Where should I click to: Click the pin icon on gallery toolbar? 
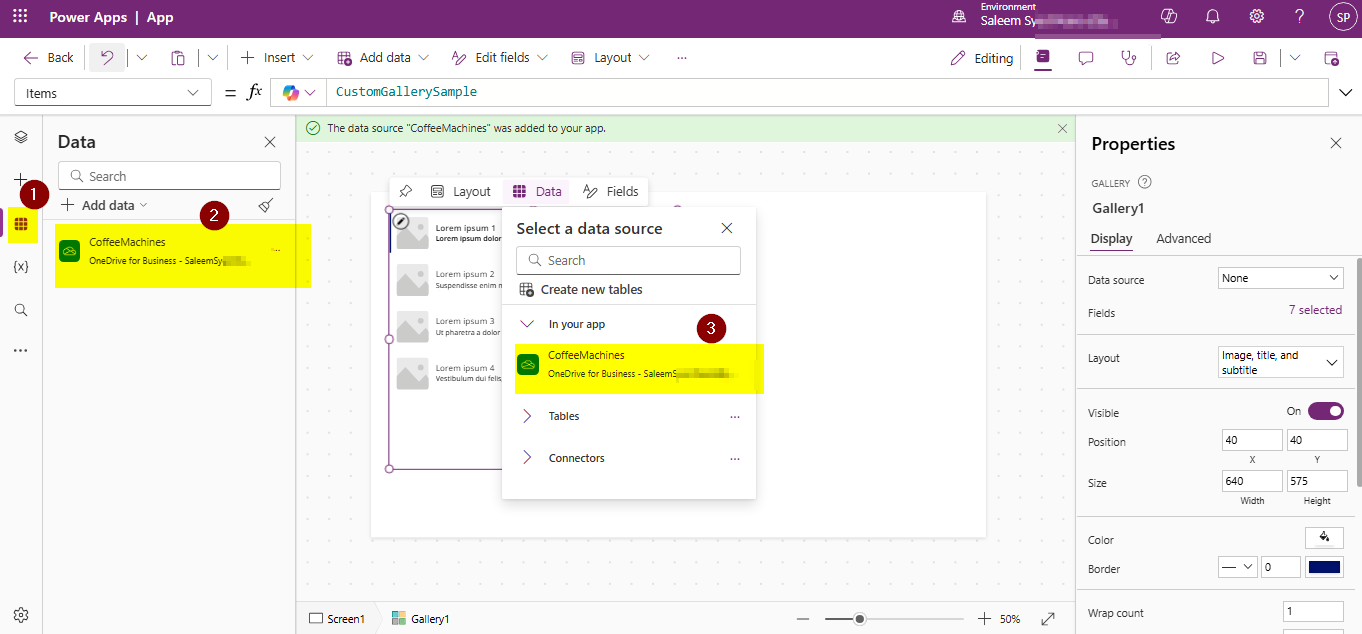pyautogui.click(x=405, y=191)
